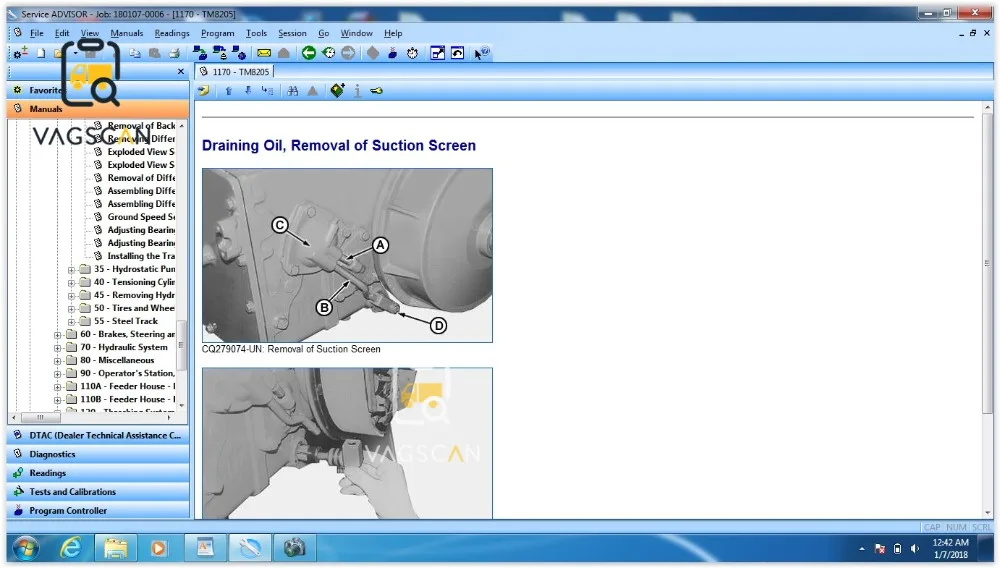This screenshot has width=1000, height=568.
Task: Select 'Installing the Tra' tree entry
Action: [x=141, y=256]
